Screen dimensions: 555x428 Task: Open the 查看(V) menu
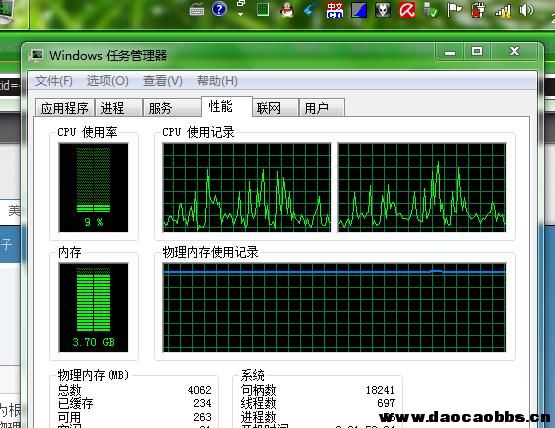point(163,81)
